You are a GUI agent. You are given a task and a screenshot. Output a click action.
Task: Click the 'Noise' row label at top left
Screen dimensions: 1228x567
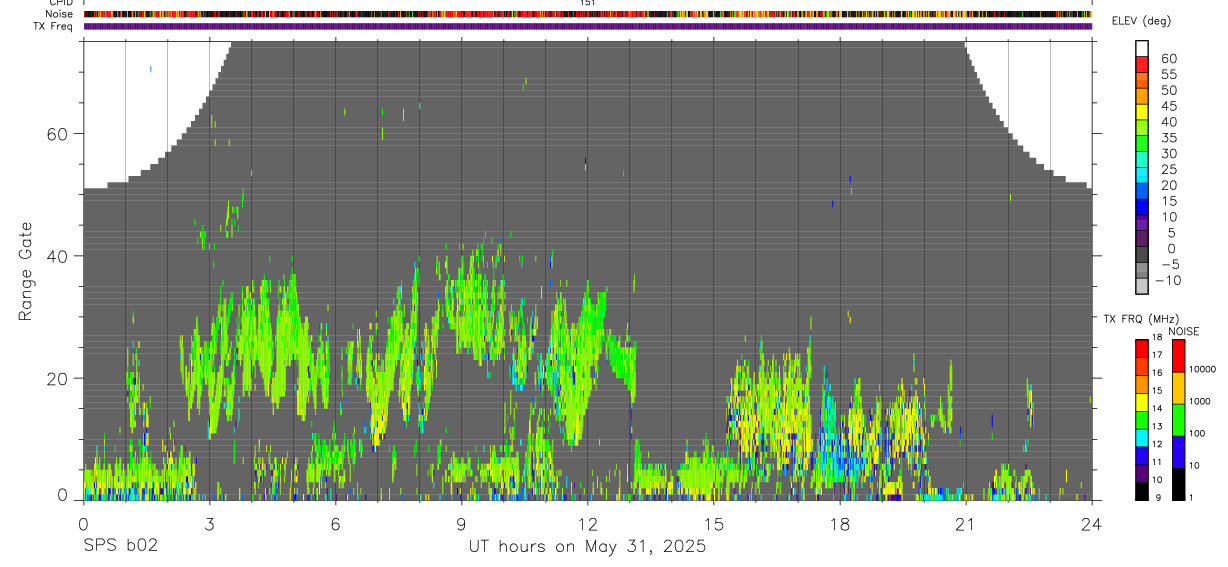[x=59, y=14]
